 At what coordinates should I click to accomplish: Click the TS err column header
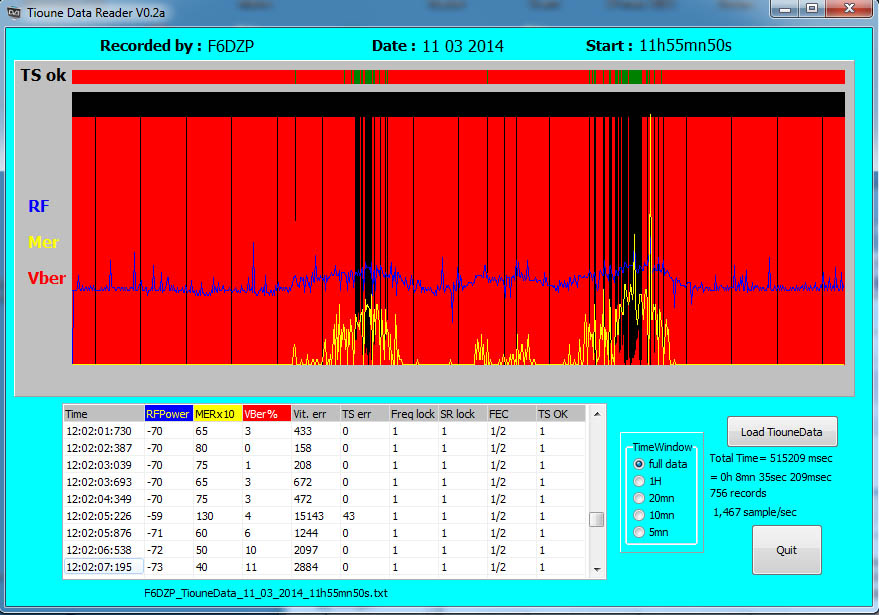click(364, 414)
